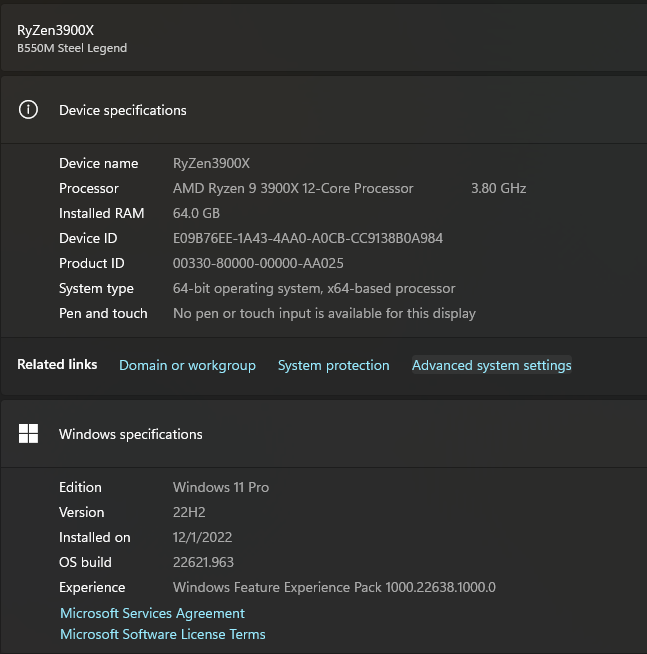Click the Processor label
Viewport: 647px width, 654px height.
tap(89, 188)
